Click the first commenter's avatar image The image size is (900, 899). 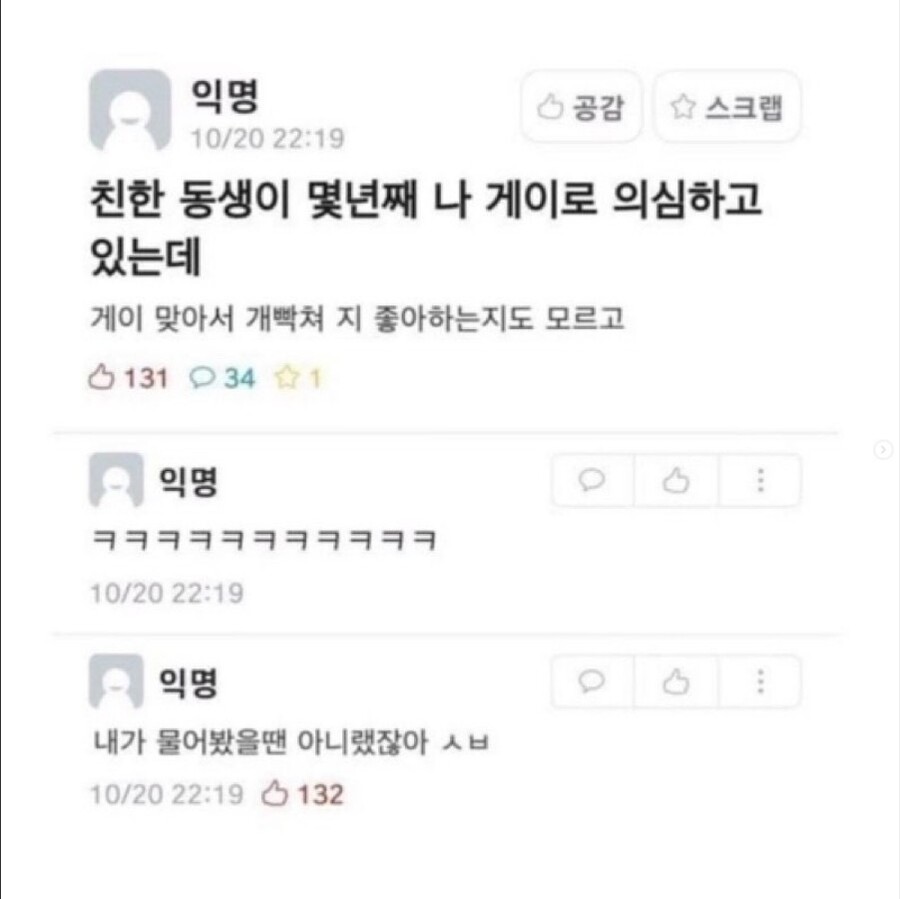(116, 480)
